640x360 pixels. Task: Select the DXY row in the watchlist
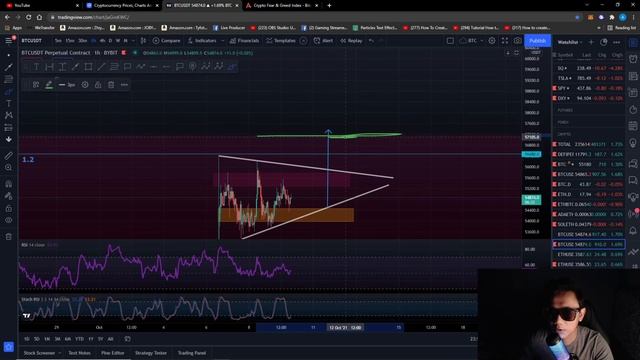pyautogui.click(x=589, y=98)
